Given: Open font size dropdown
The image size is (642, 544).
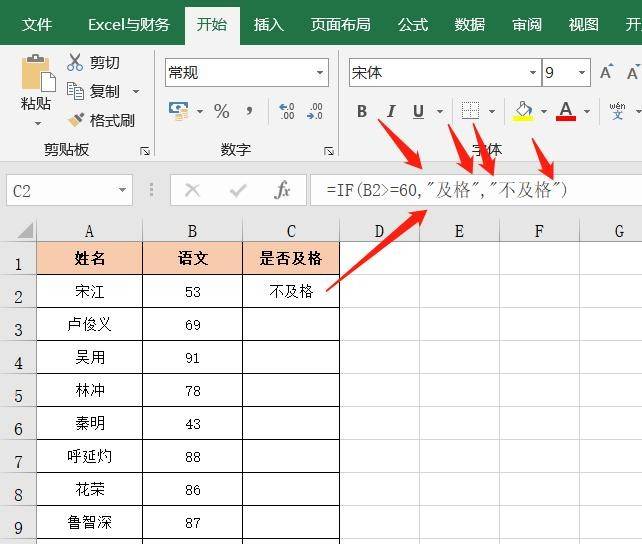Looking at the screenshot, I should (x=581, y=73).
